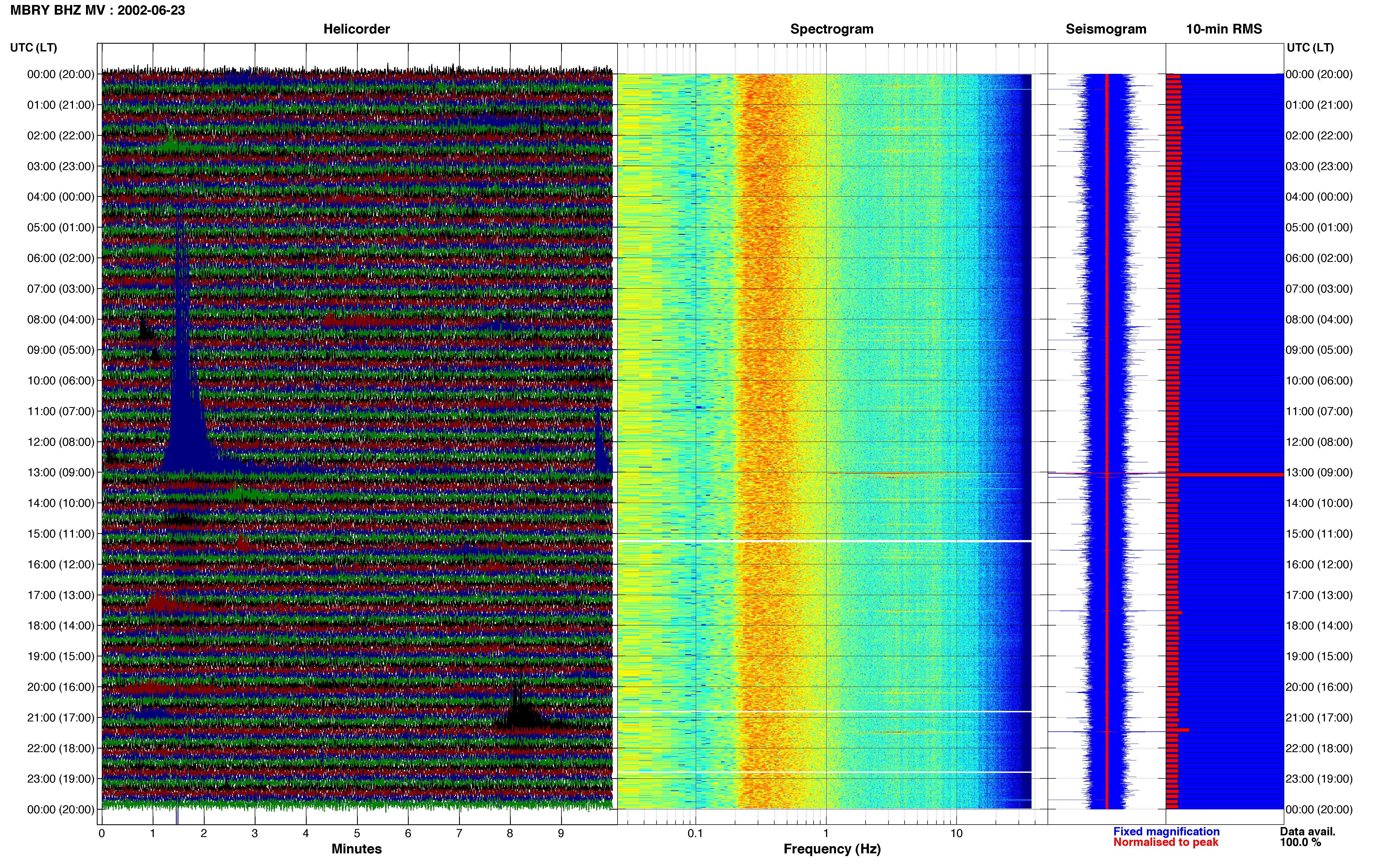Click the right axis time label '13:00 (09:00)'

1319,473
